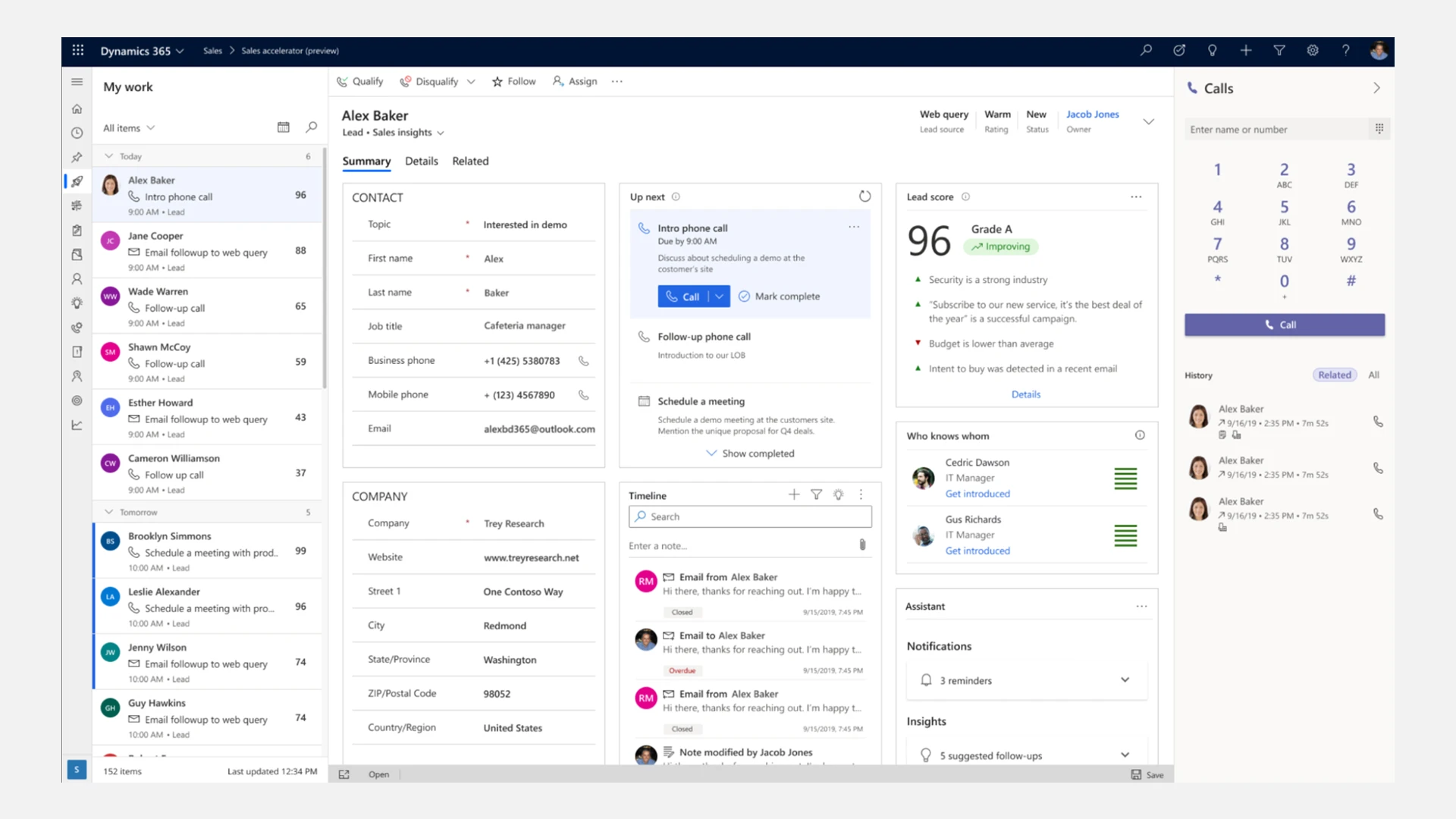Open the task flow checkmark icon
Screen dimensions: 1456x819
click(1179, 50)
